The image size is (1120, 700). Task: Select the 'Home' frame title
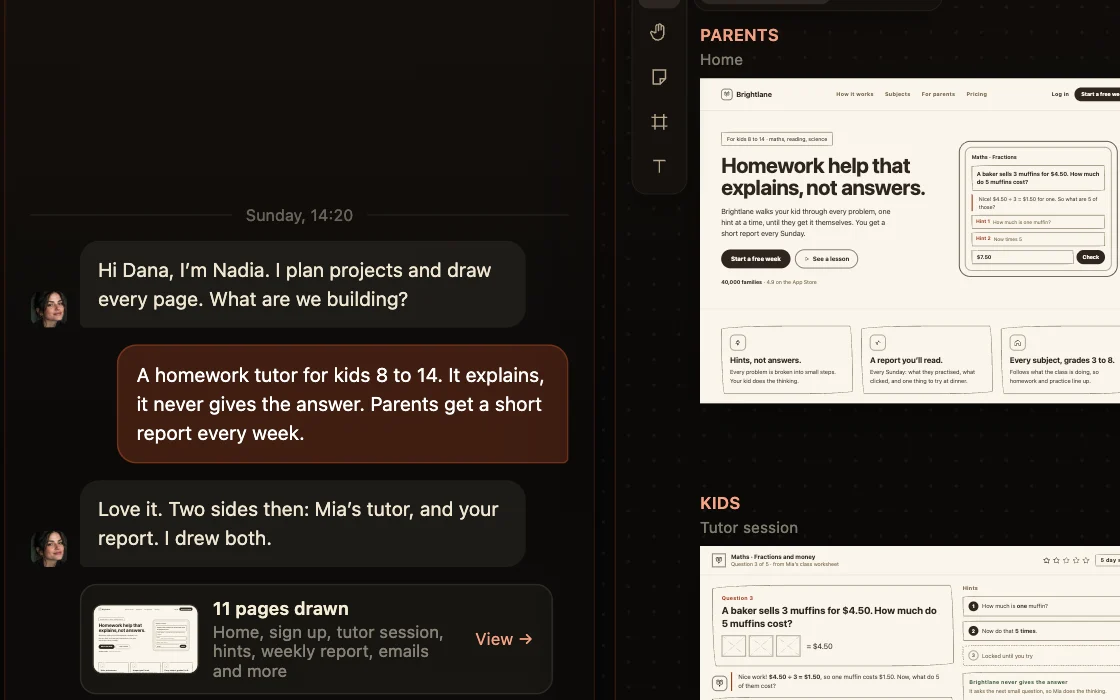pyautogui.click(x=721, y=60)
